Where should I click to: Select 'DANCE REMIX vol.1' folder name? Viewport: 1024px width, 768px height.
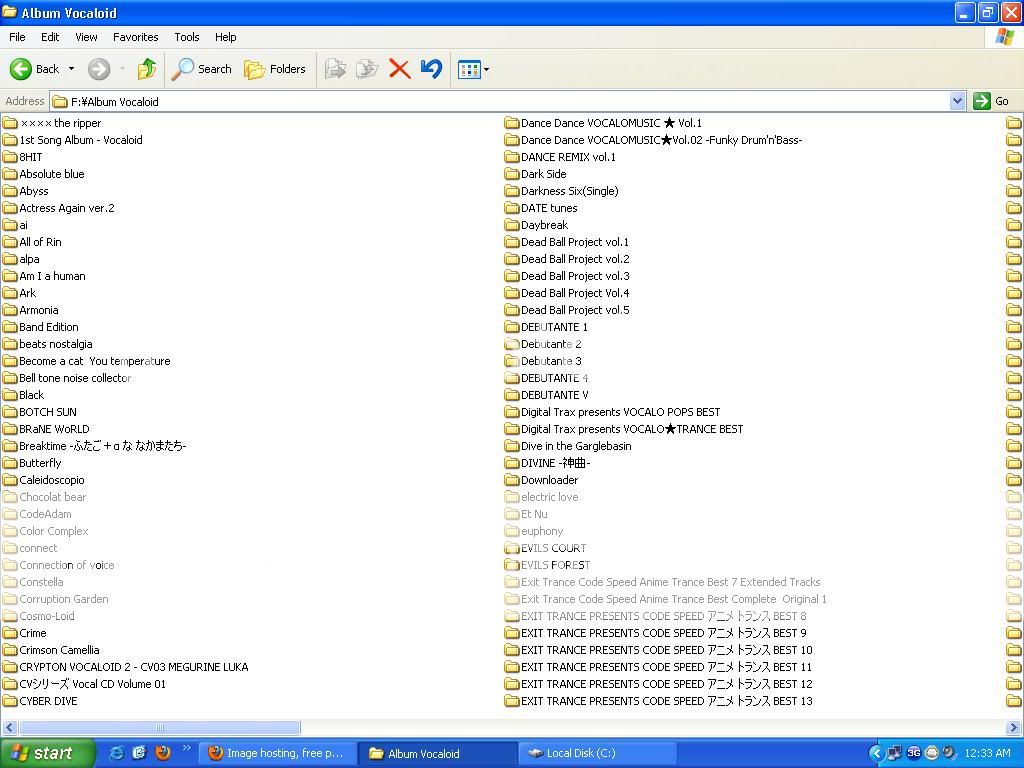pos(568,157)
